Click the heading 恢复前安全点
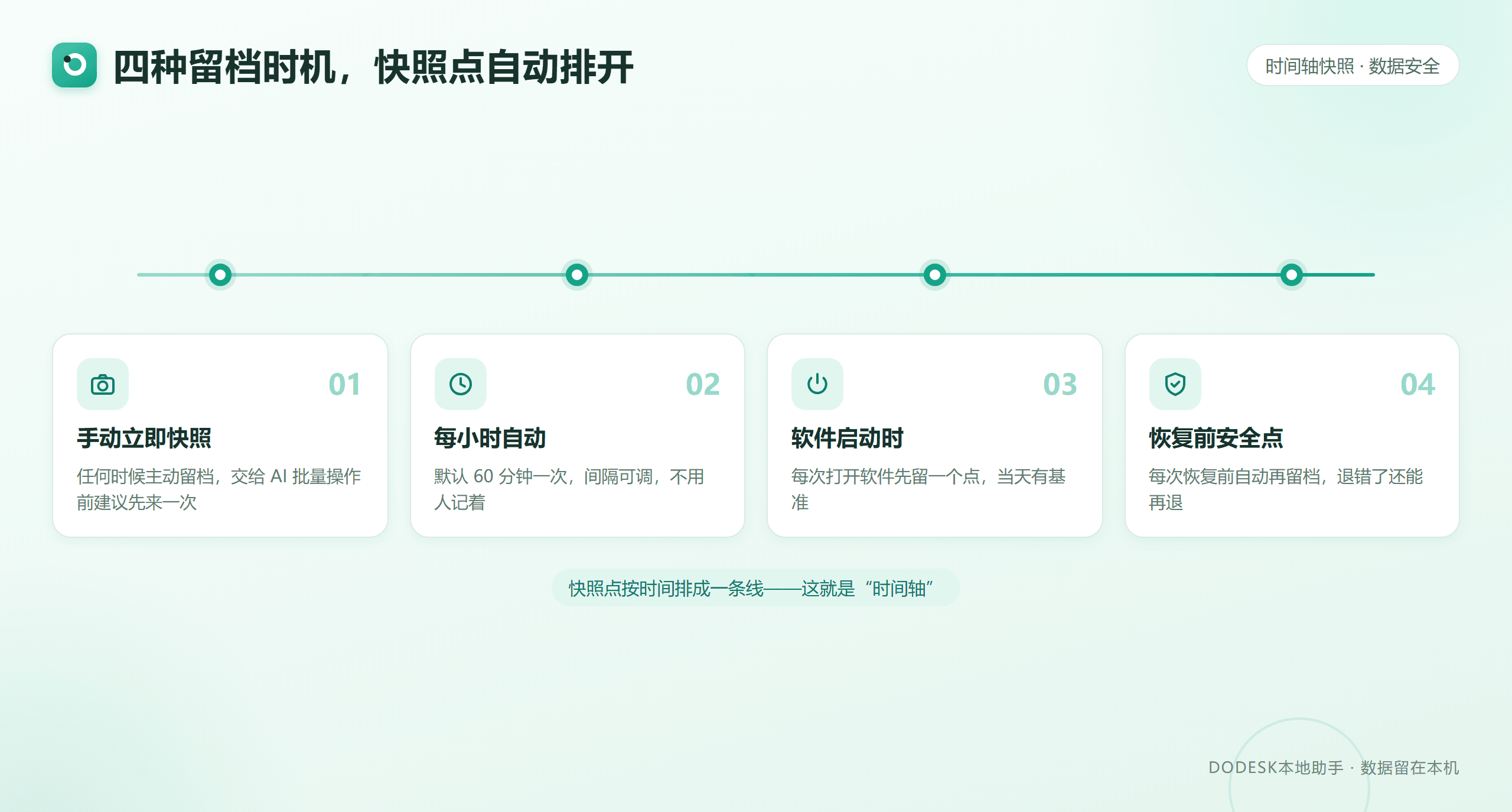Viewport: 1512px width, 812px height. coord(1216,438)
